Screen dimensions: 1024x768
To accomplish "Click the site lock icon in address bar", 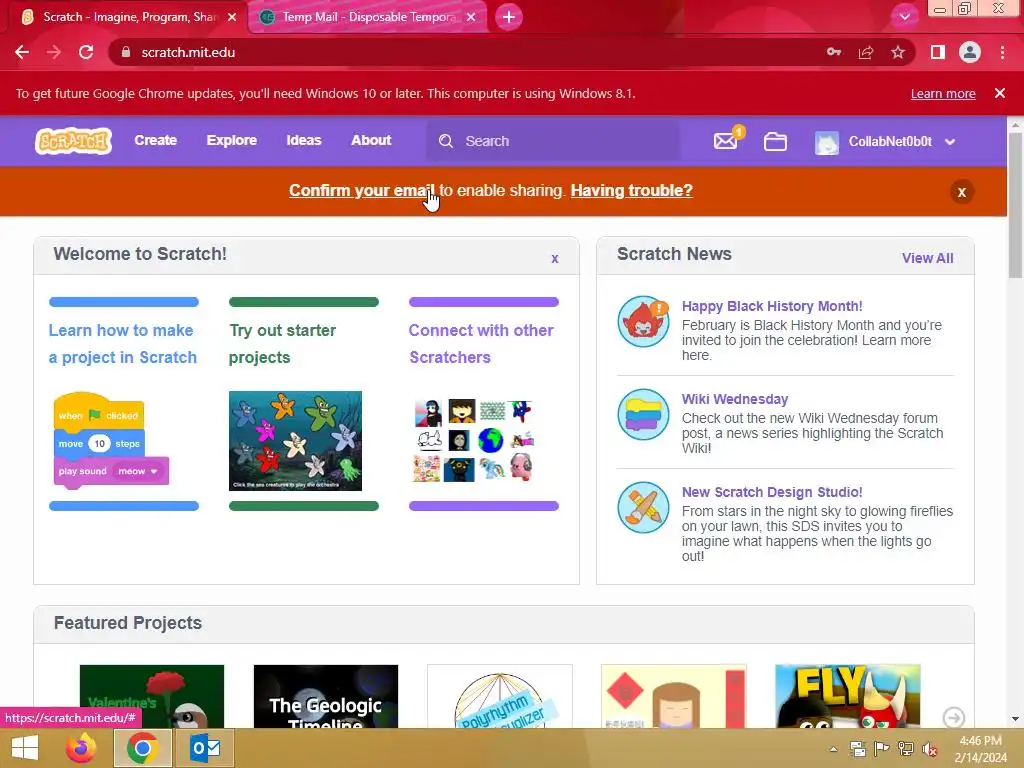I will [126, 52].
